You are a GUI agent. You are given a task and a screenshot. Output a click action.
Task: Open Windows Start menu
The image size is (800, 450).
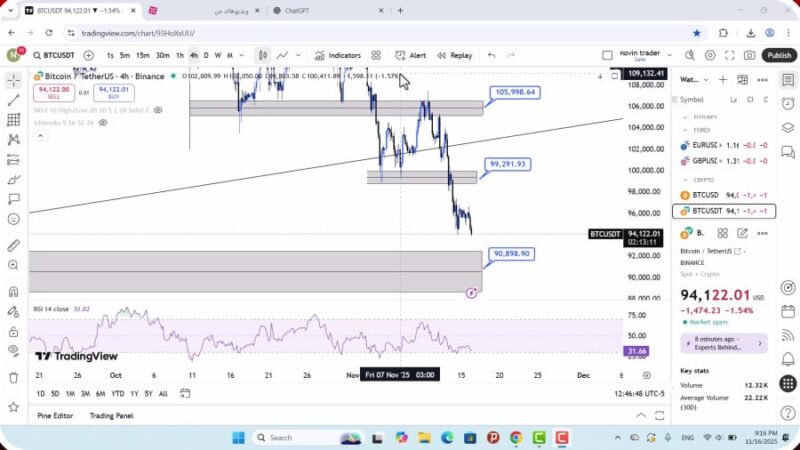[x=238, y=438]
